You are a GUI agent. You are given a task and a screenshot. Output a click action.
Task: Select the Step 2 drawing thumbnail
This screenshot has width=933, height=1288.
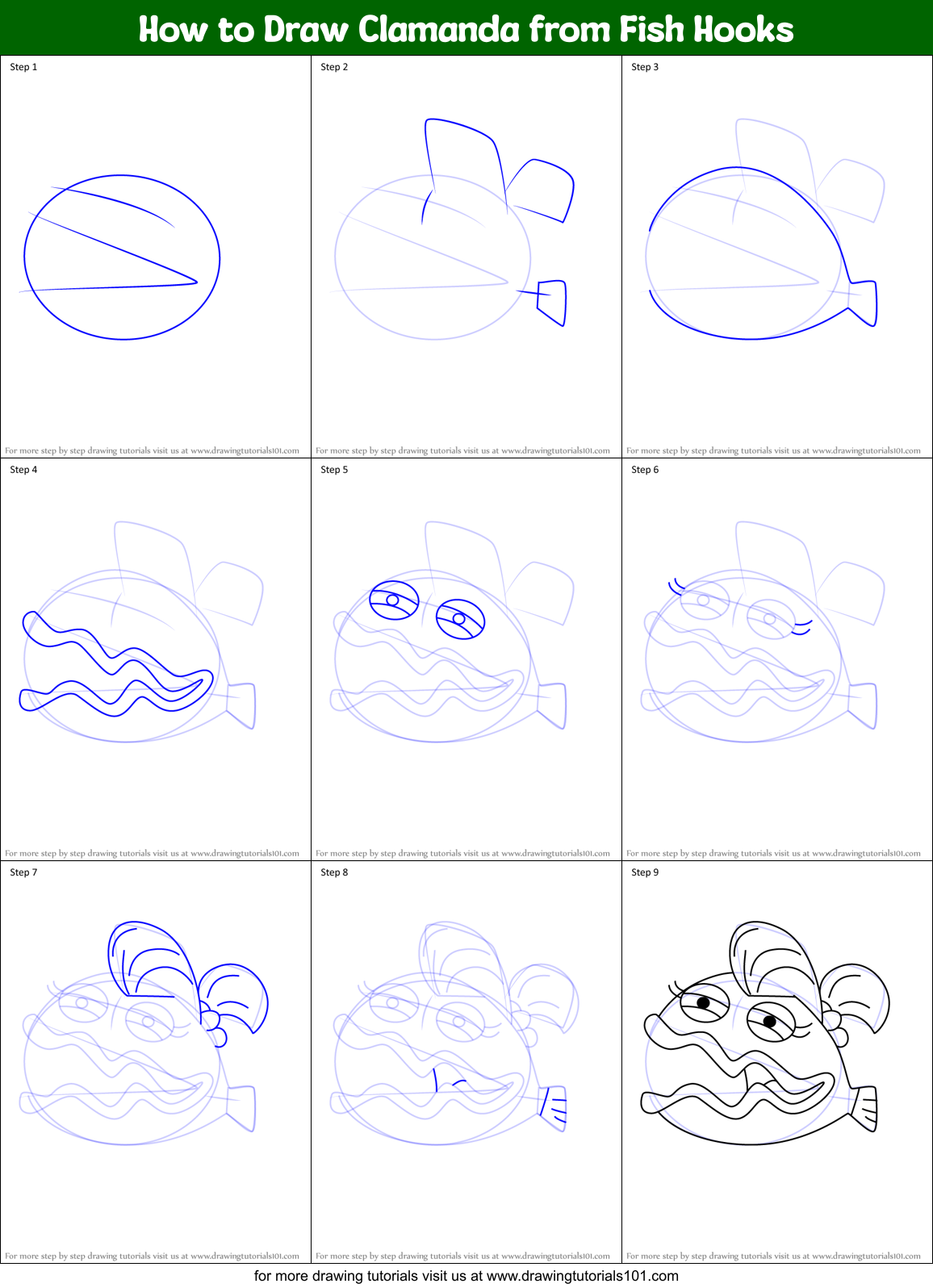[454, 229]
